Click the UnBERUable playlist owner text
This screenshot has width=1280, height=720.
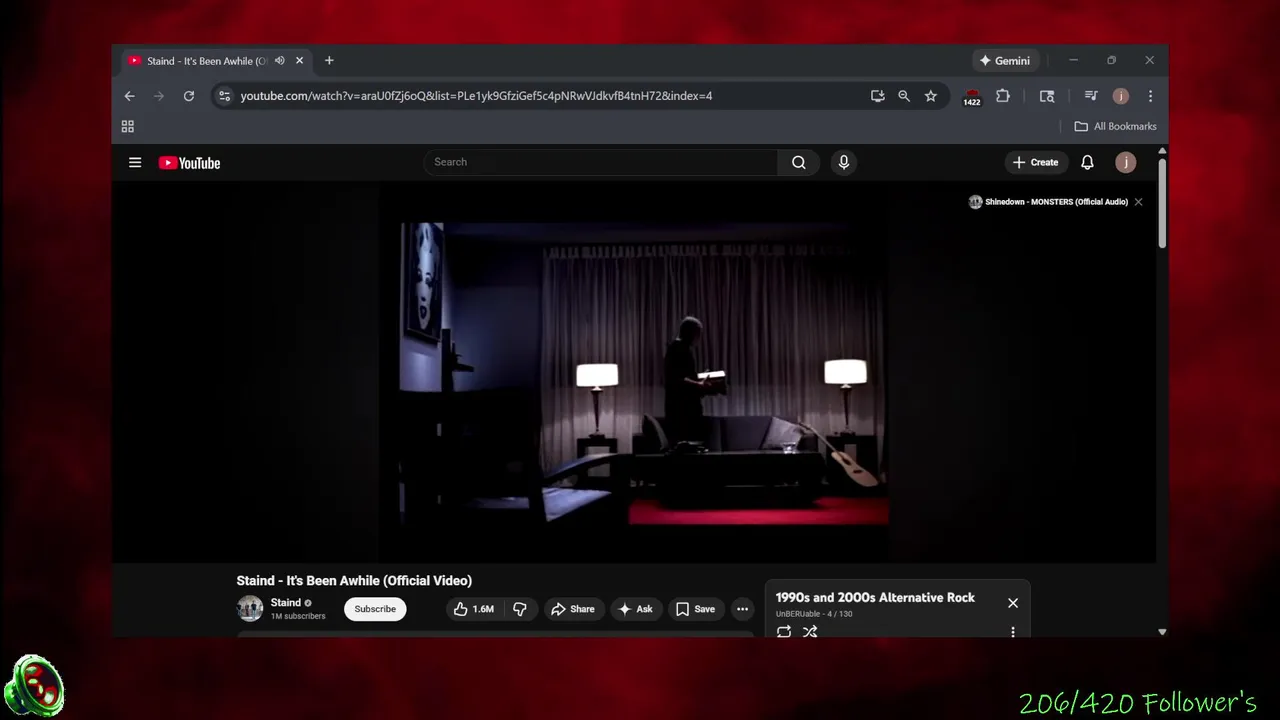tap(798, 614)
